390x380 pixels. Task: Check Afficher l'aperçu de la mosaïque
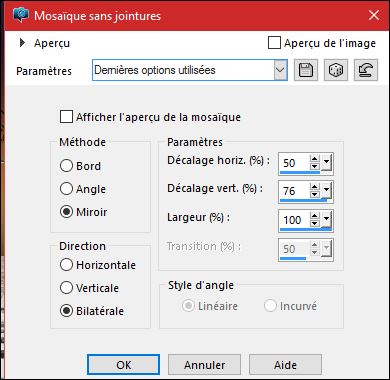[66, 117]
